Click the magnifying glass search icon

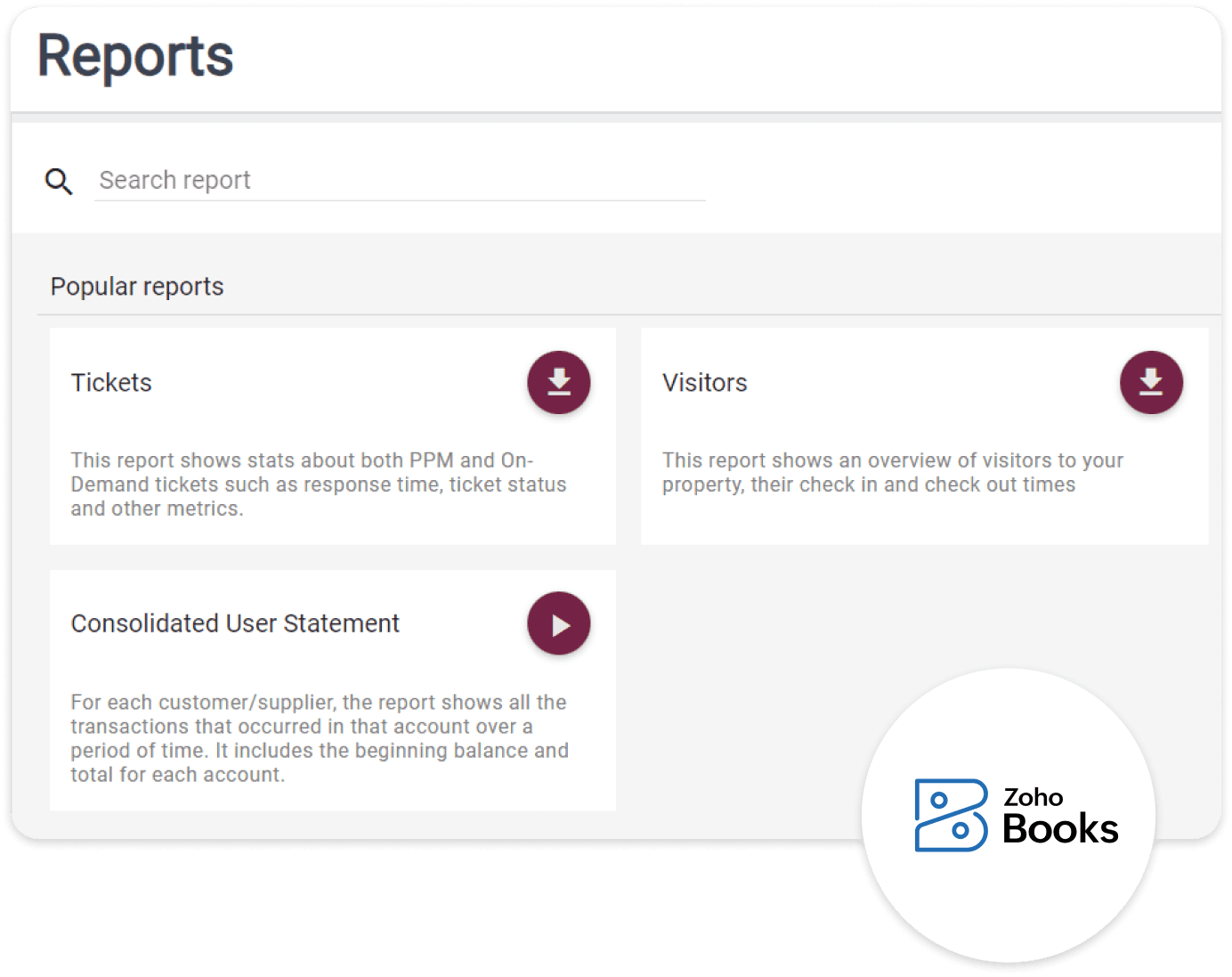[59, 182]
